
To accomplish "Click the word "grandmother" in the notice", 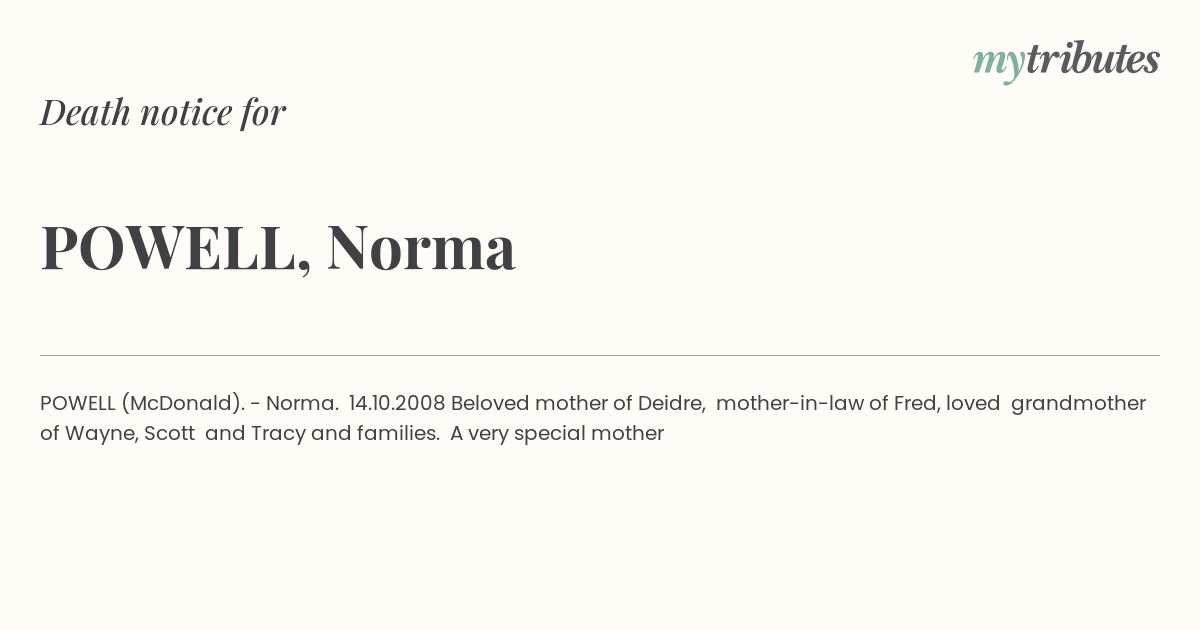I will pos(1078,404).
